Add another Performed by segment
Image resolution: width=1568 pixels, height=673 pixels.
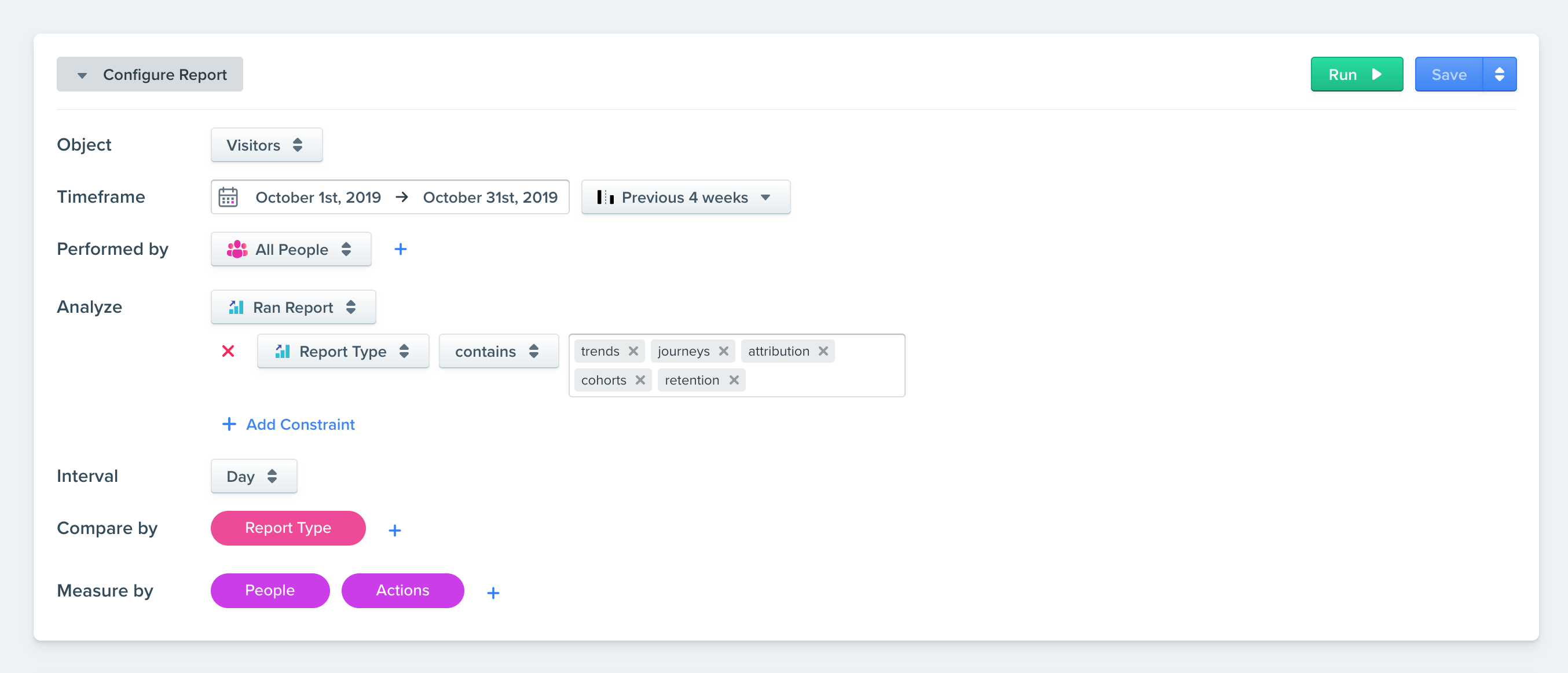401,249
